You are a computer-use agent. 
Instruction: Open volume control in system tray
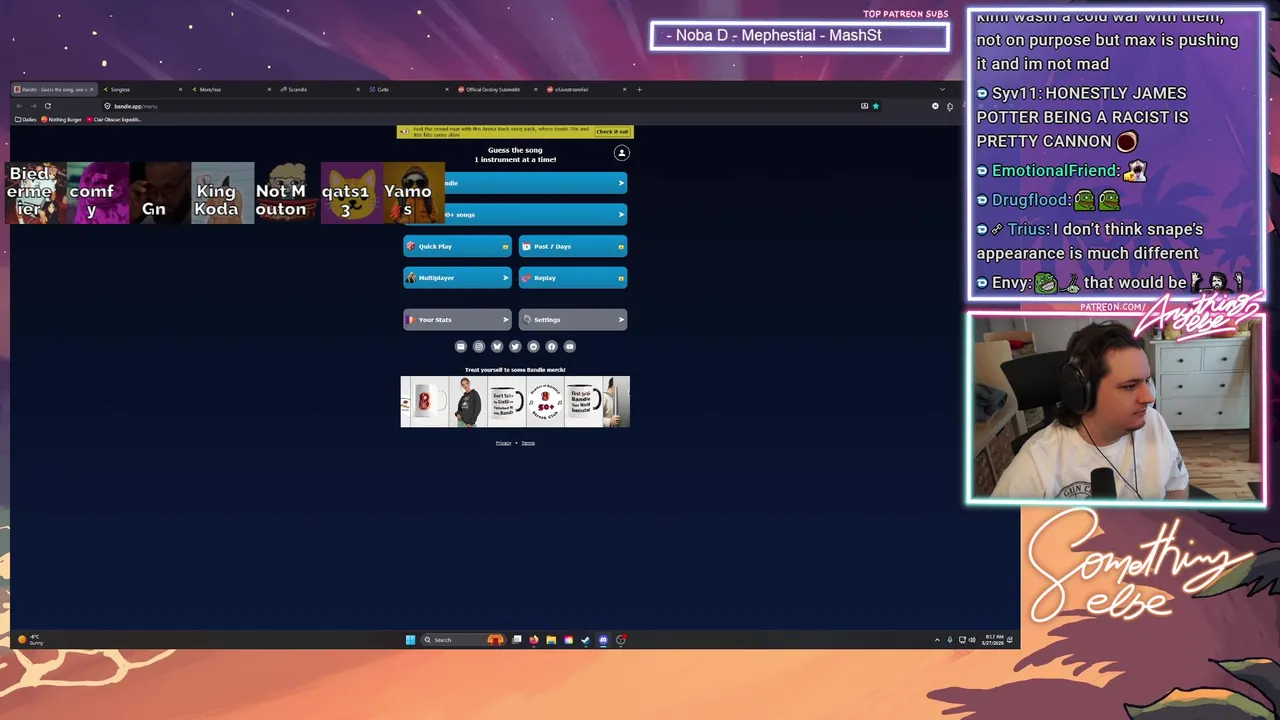[x=972, y=640]
